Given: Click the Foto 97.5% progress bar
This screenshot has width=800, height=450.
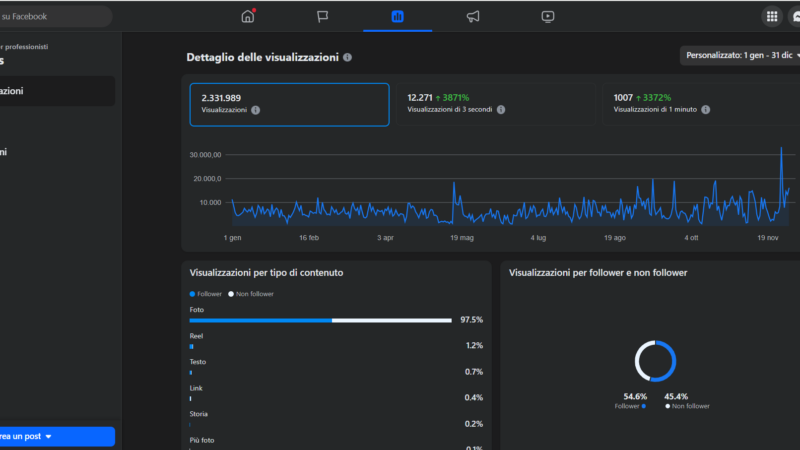Looking at the screenshot, I should (x=320, y=320).
